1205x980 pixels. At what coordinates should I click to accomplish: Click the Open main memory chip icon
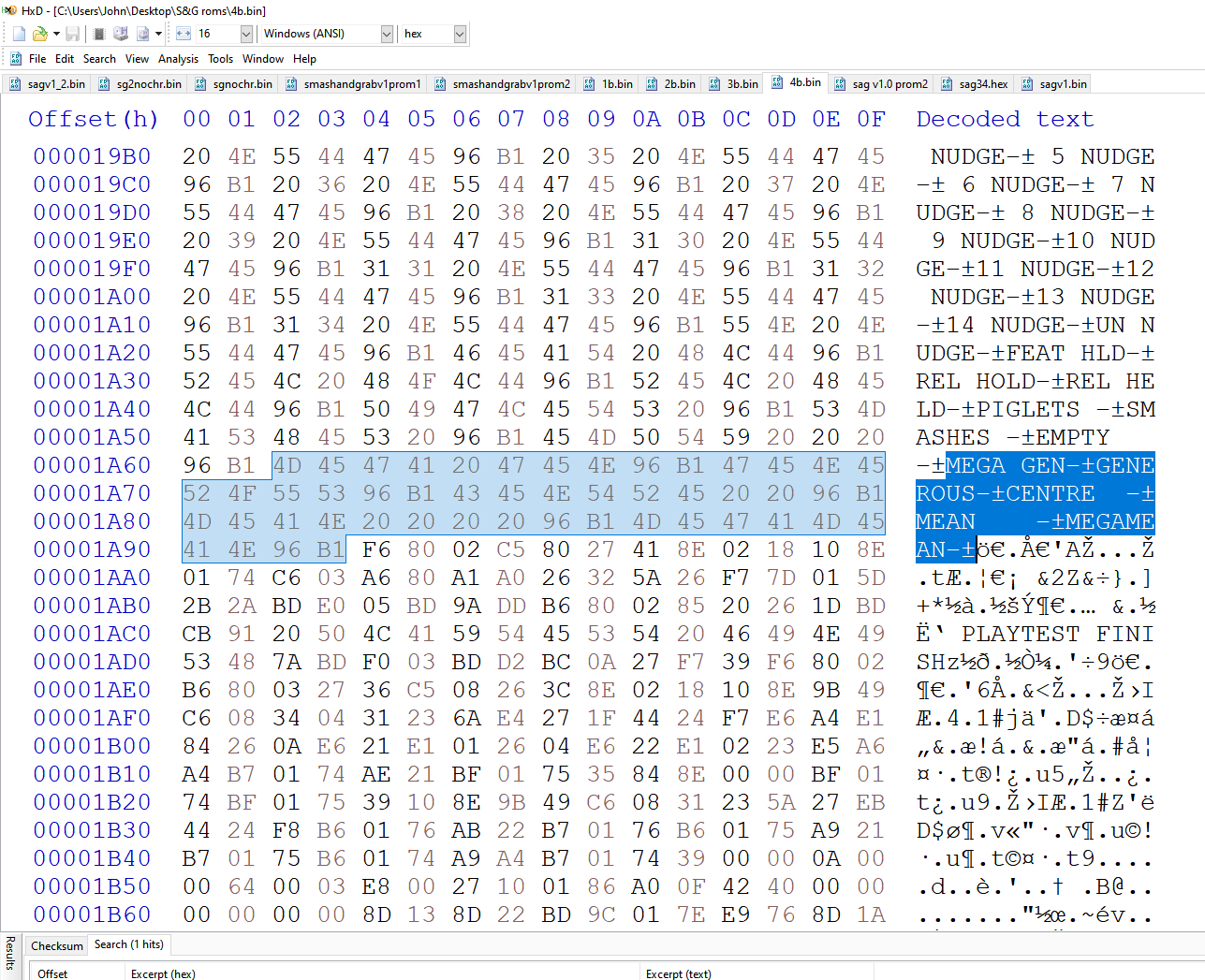(x=99, y=34)
